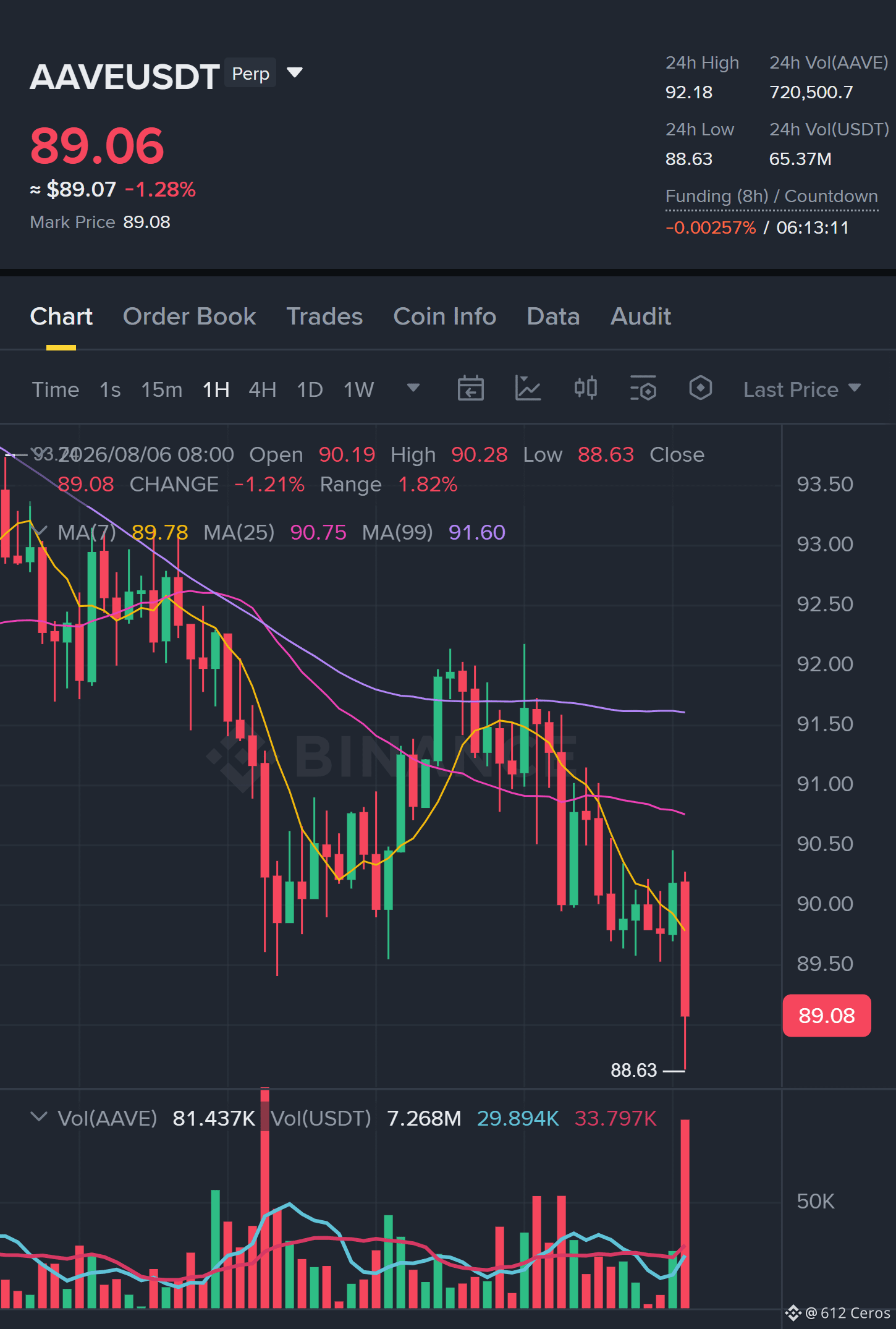Screen dimensions: 896x1329
Task: Click the funding rate -0.00257%
Action: click(711, 227)
